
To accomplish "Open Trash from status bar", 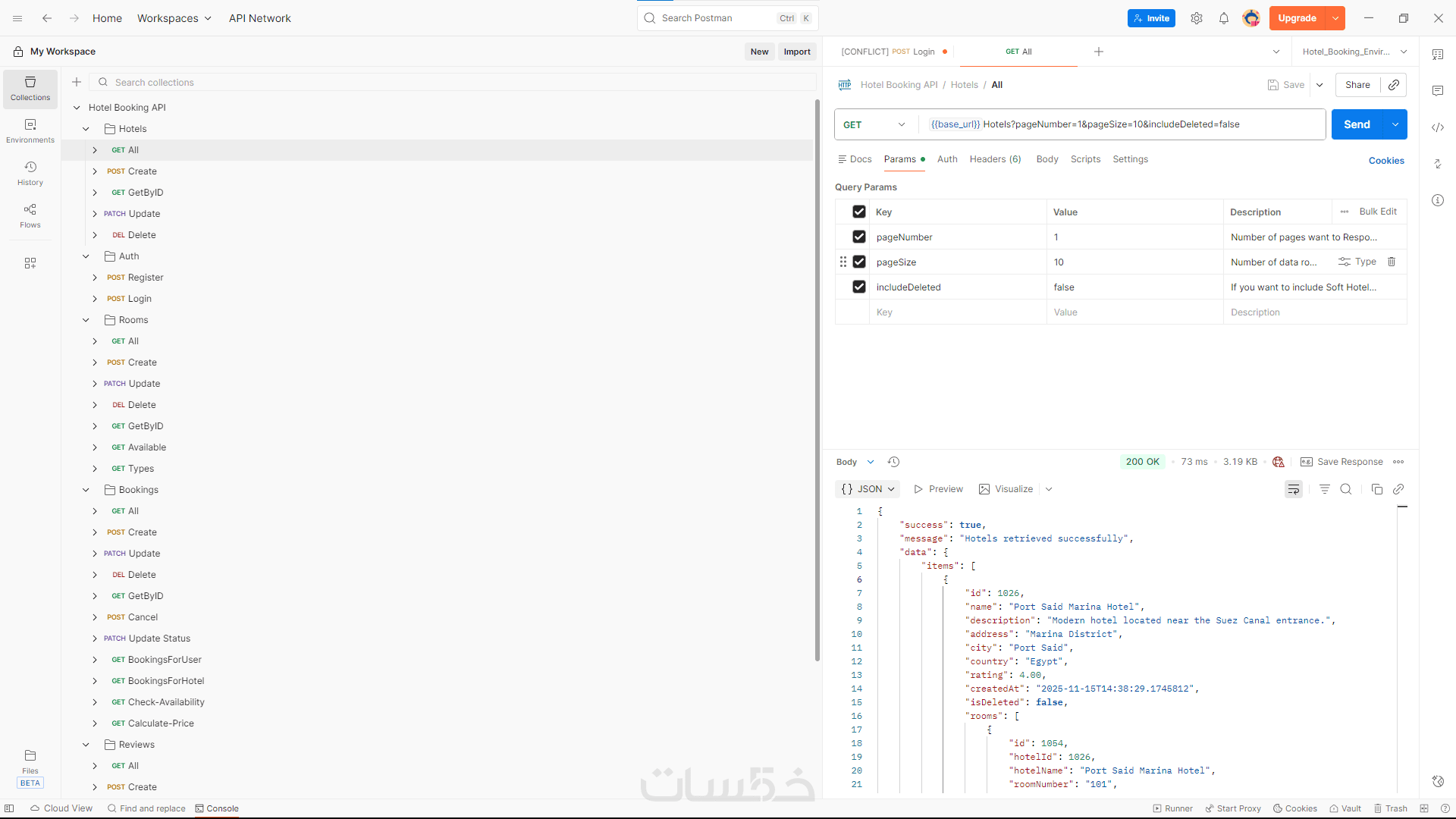I will (x=1391, y=808).
